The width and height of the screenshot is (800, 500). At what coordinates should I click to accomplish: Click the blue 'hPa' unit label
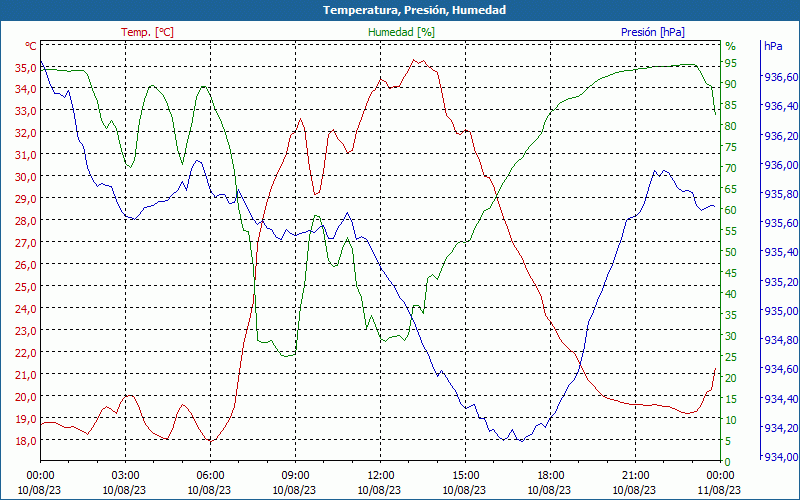(x=773, y=46)
